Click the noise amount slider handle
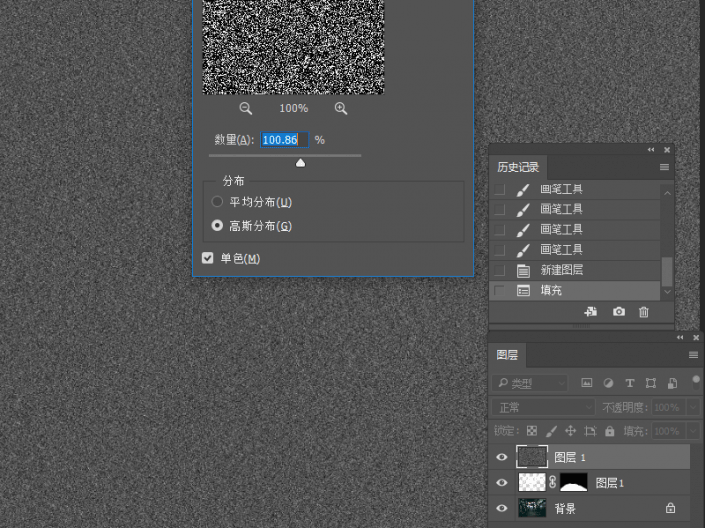 click(300, 163)
